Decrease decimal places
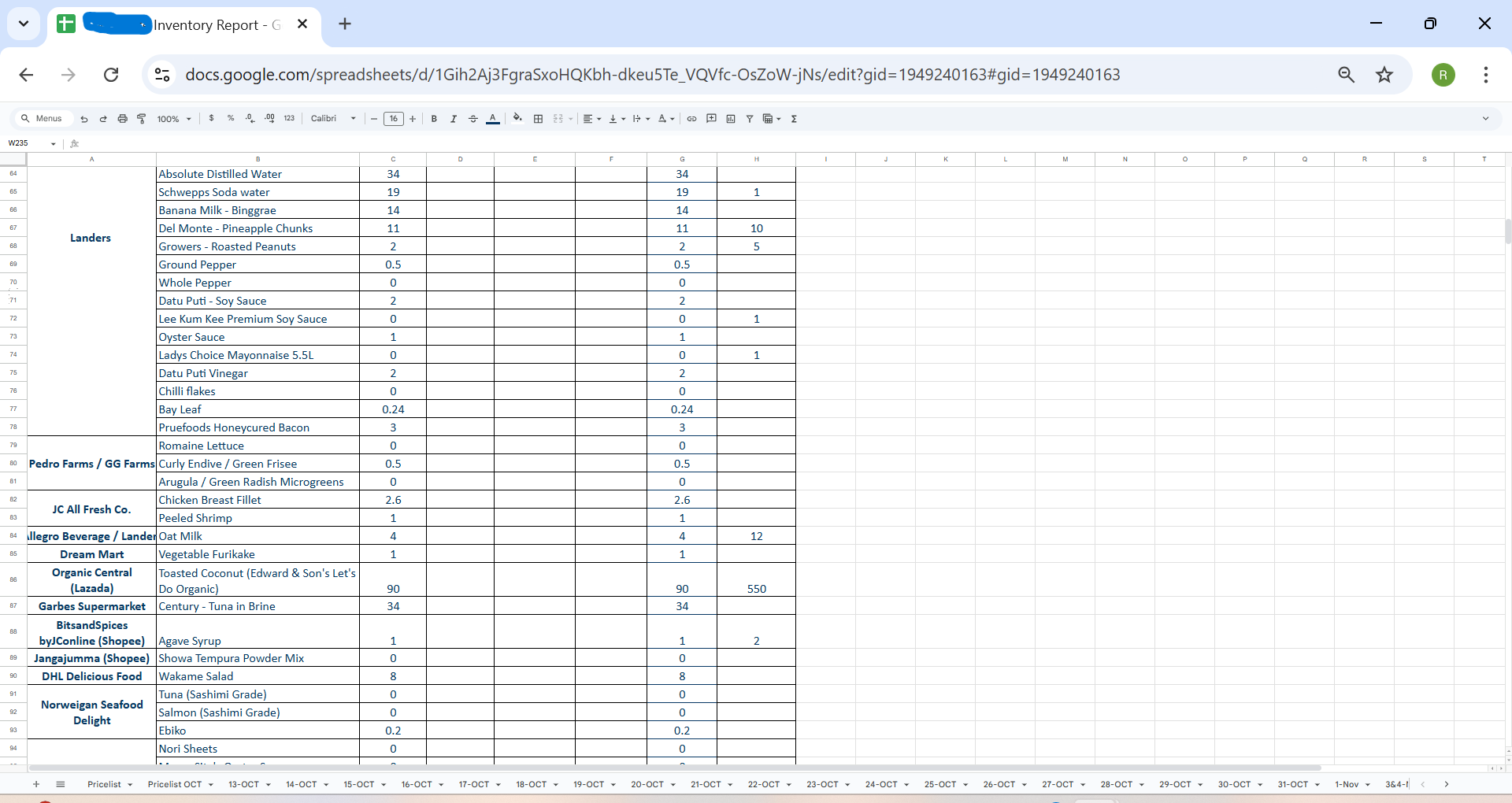Viewport: 1512px width, 803px height. click(x=250, y=119)
